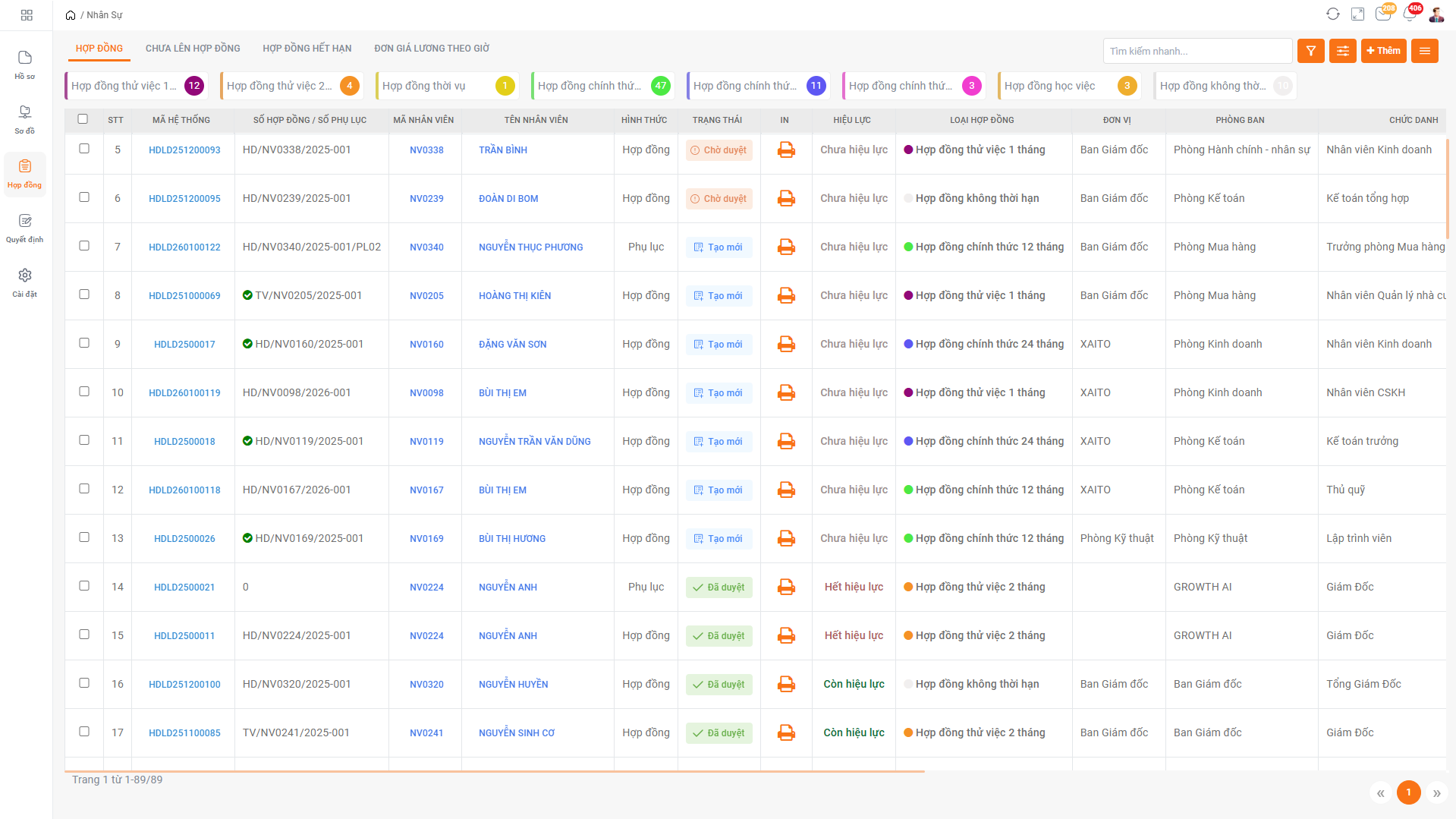Open the Sơ đồ sidebar icon

click(x=25, y=119)
